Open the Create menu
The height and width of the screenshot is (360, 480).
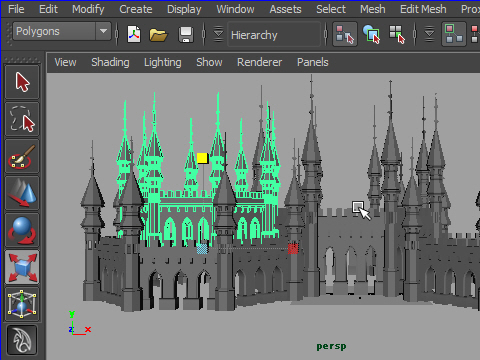pos(136,9)
